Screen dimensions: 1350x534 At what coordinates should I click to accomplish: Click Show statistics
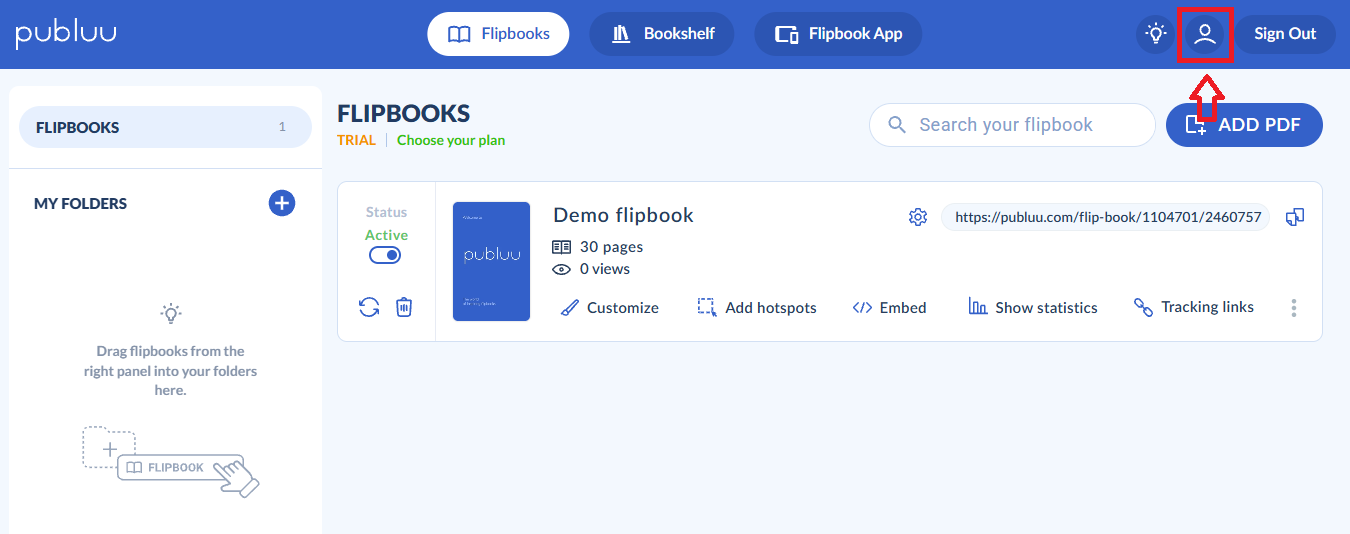[x=1033, y=307]
